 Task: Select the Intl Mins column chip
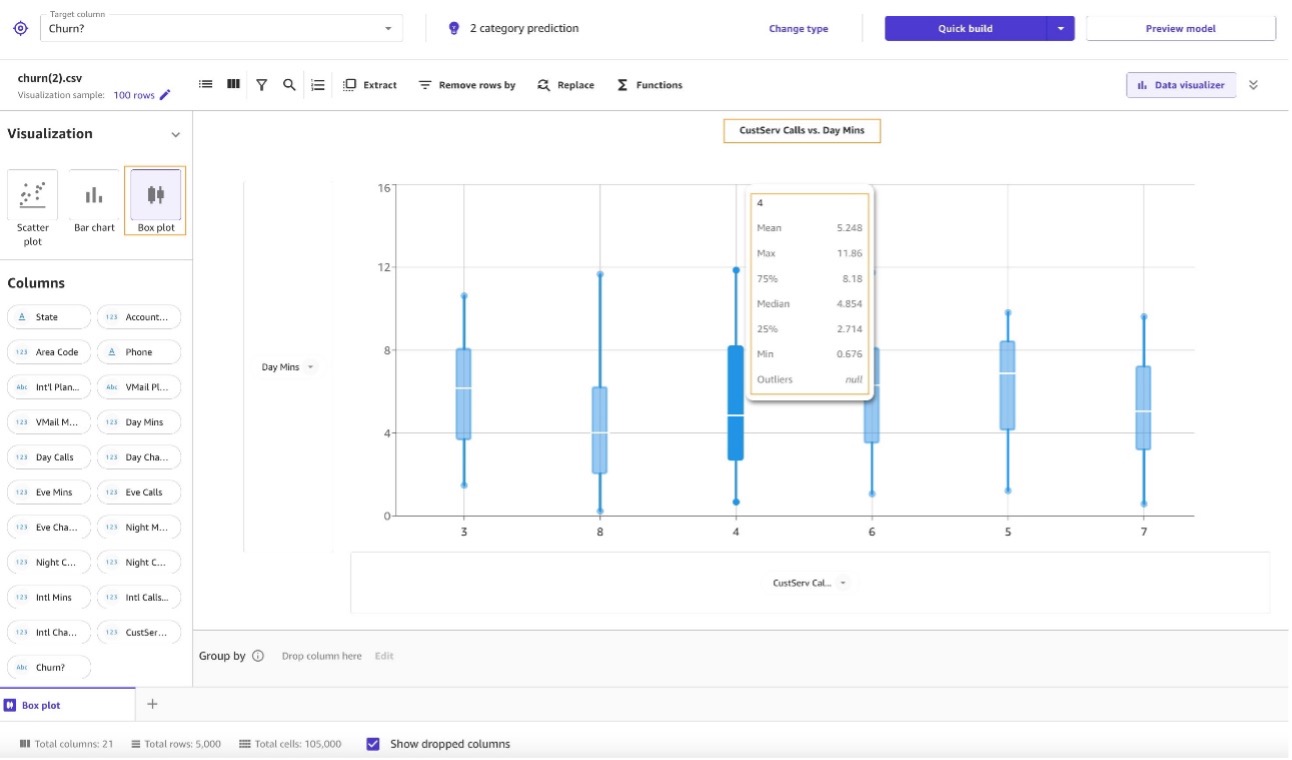[x=49, y=597]
